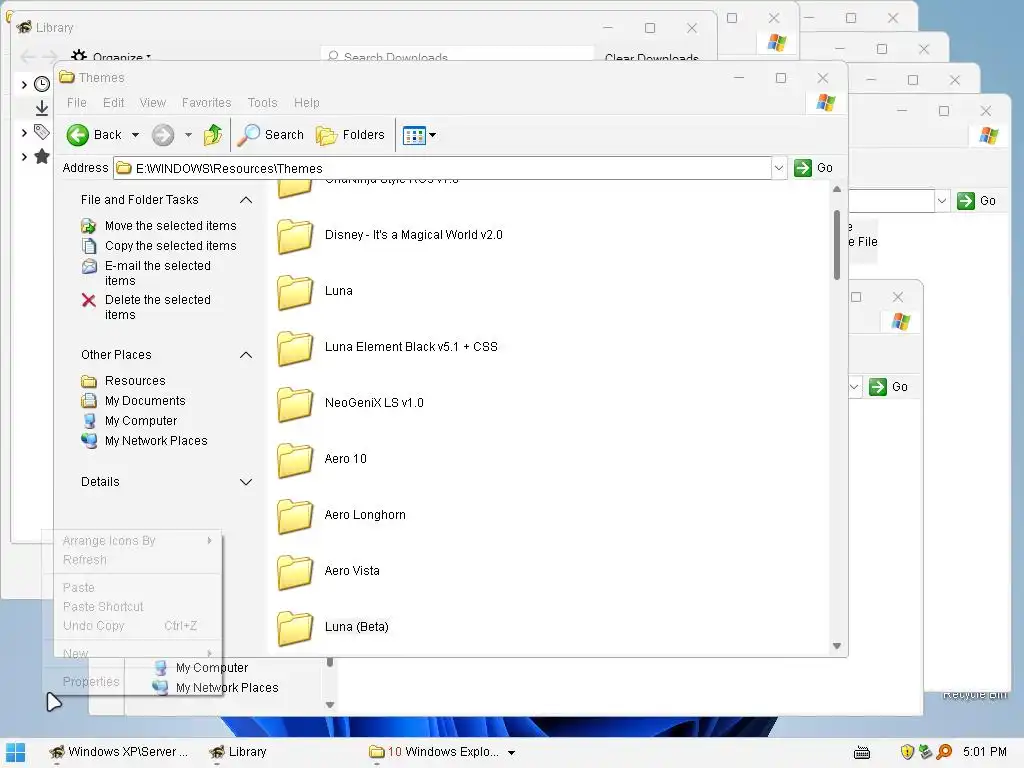
Task: Select the Aero 10 folder icon
Action: tap(295, 460)
